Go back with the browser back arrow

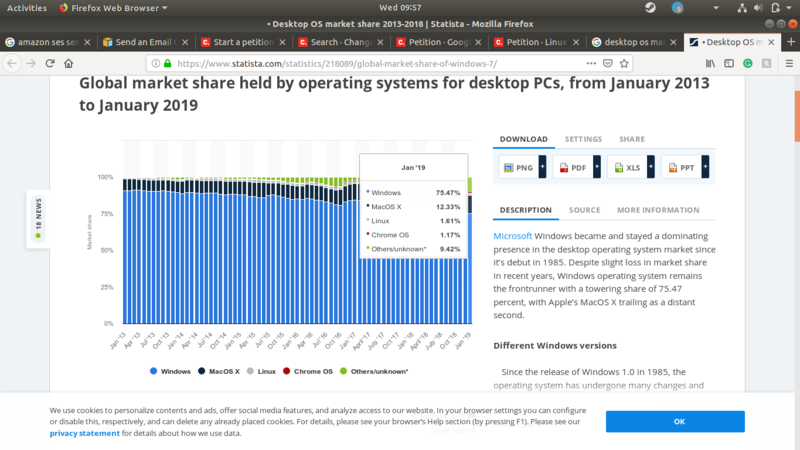(12, 64)
